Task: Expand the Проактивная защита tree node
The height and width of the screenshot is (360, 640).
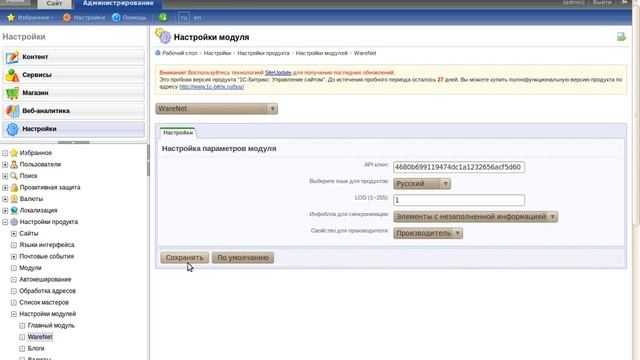Action: [x=5, y=188]
